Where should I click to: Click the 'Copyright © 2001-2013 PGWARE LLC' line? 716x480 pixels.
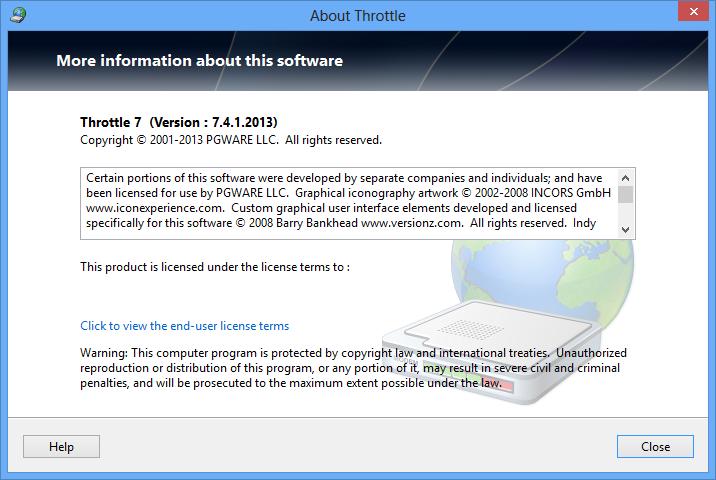[231, 140]
